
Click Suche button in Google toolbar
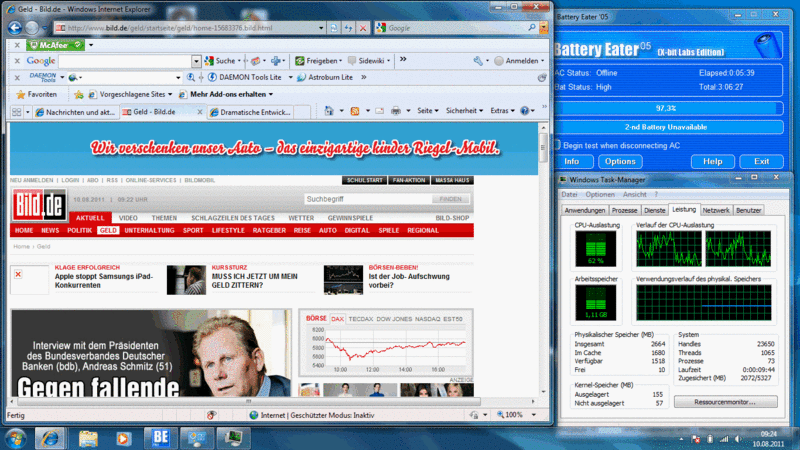click(220, 61)
